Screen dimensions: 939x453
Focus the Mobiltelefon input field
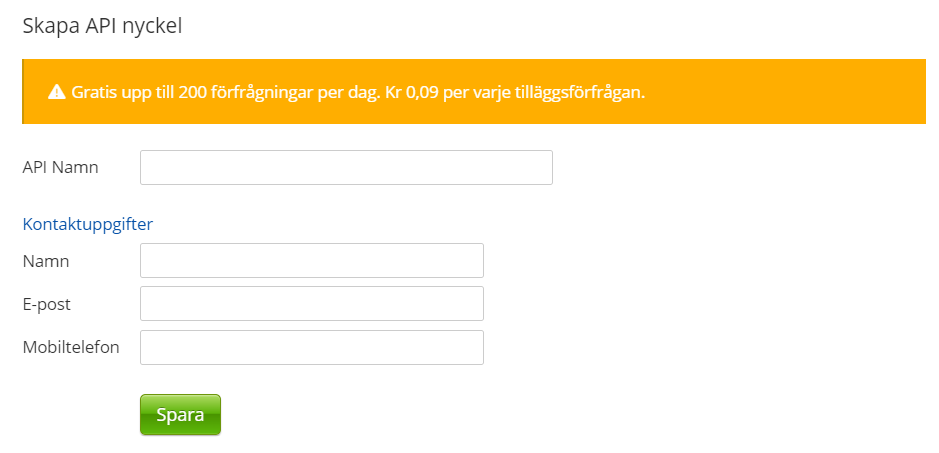[312, 348]
